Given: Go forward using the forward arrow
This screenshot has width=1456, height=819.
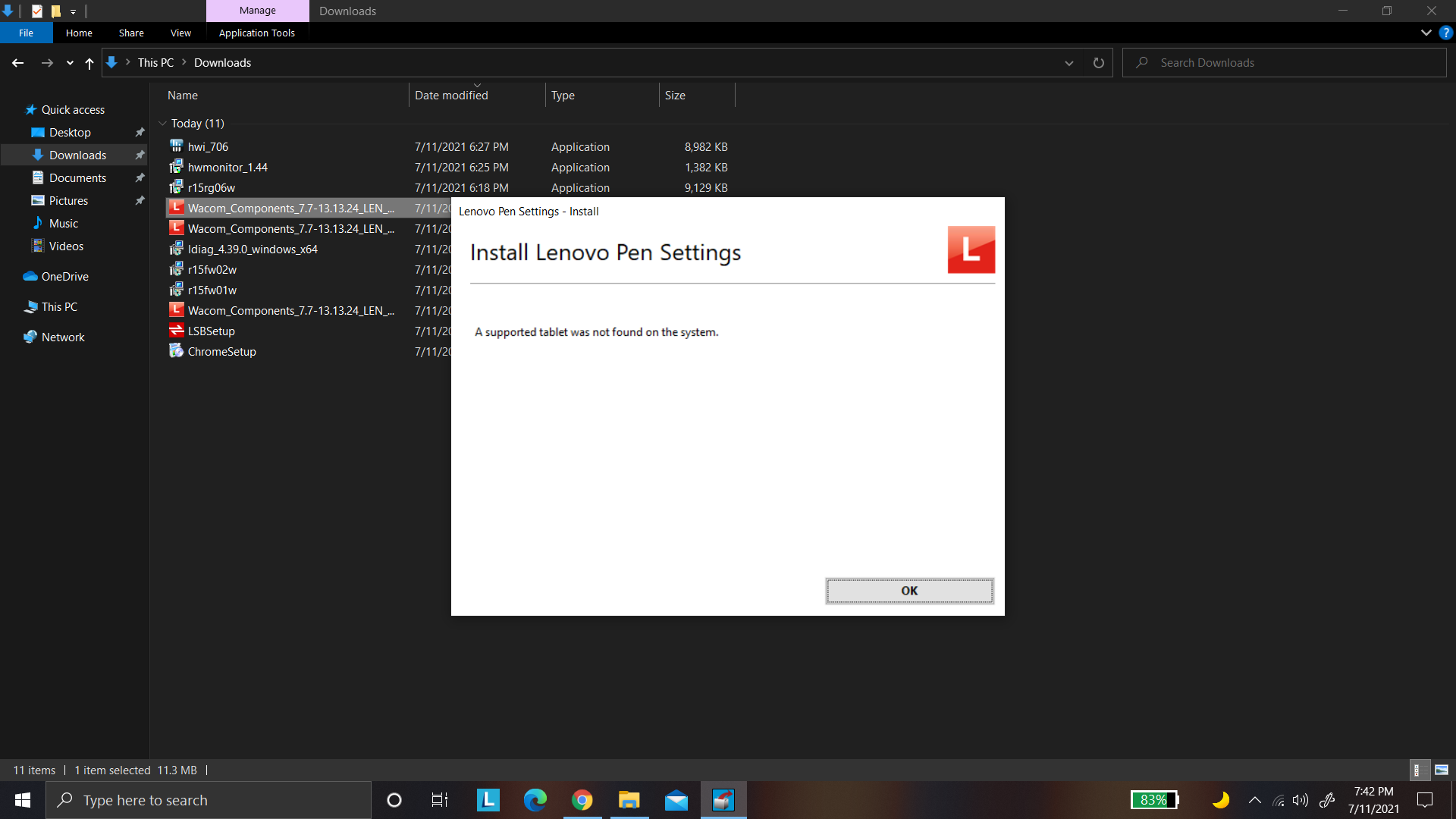Looking at the screenshot, I should point(47,63).
